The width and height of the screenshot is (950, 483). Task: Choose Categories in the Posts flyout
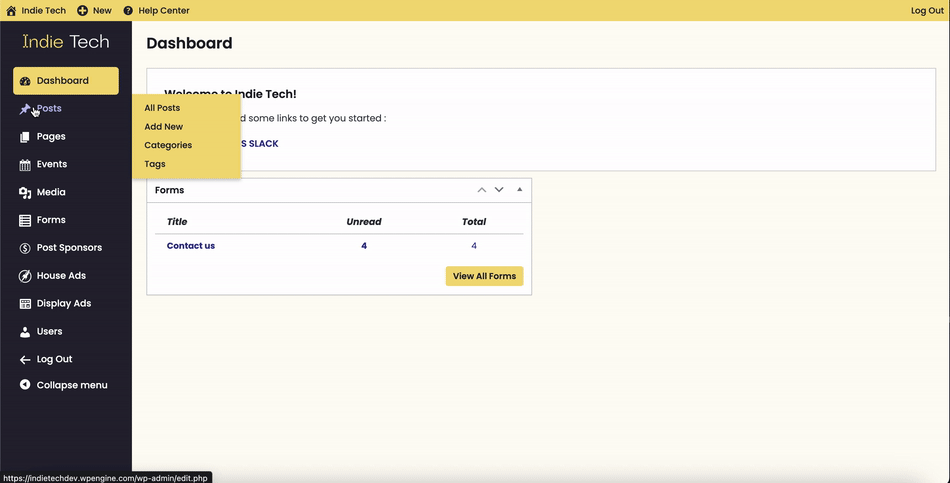168,145
